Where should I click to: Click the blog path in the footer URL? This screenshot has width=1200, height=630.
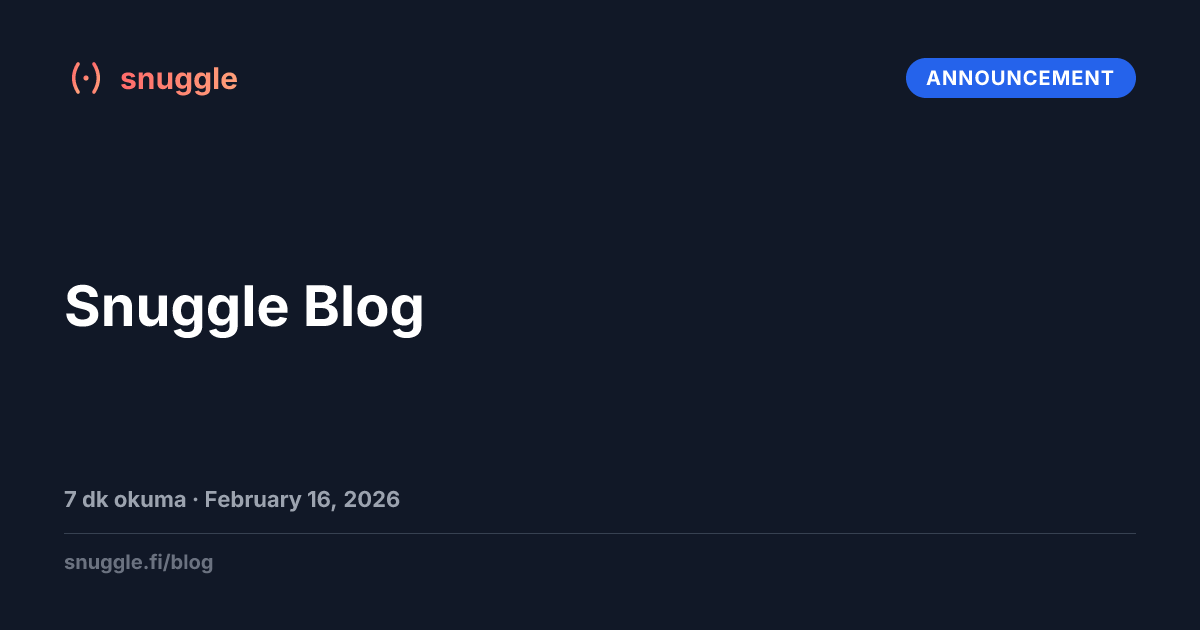[x=193, y=562]
